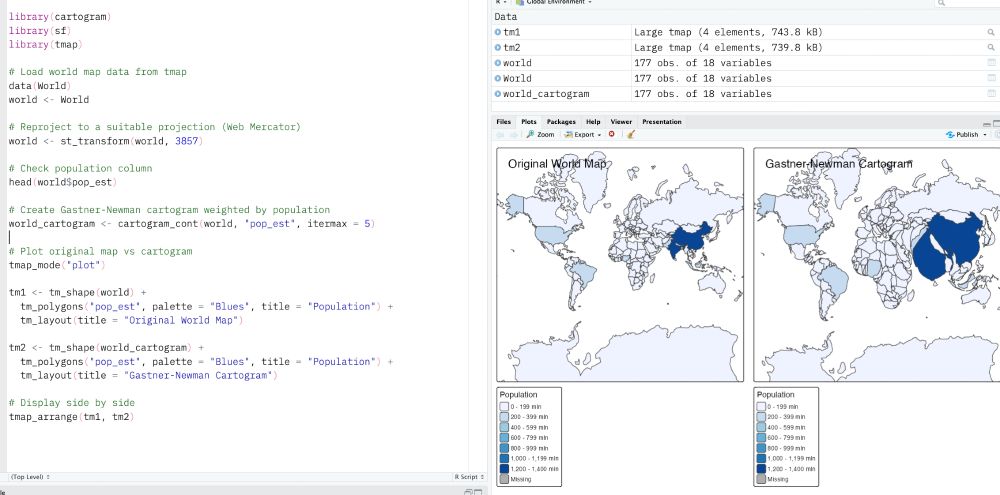Click the cartogram_cont code line
The width and height of the screenshot is (1000, 495).
[x=192, y=223]
